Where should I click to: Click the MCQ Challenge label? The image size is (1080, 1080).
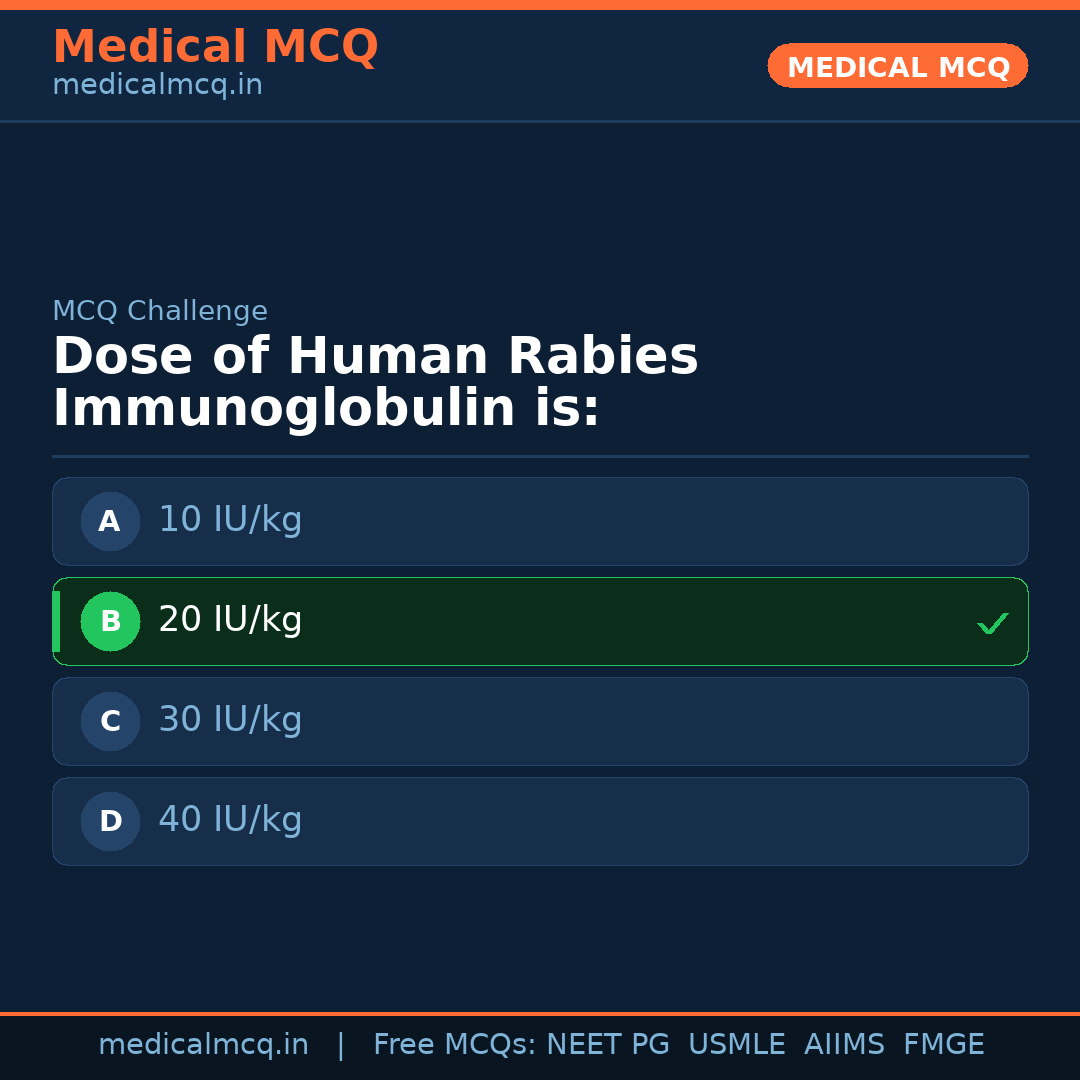[x=160, y=311]
